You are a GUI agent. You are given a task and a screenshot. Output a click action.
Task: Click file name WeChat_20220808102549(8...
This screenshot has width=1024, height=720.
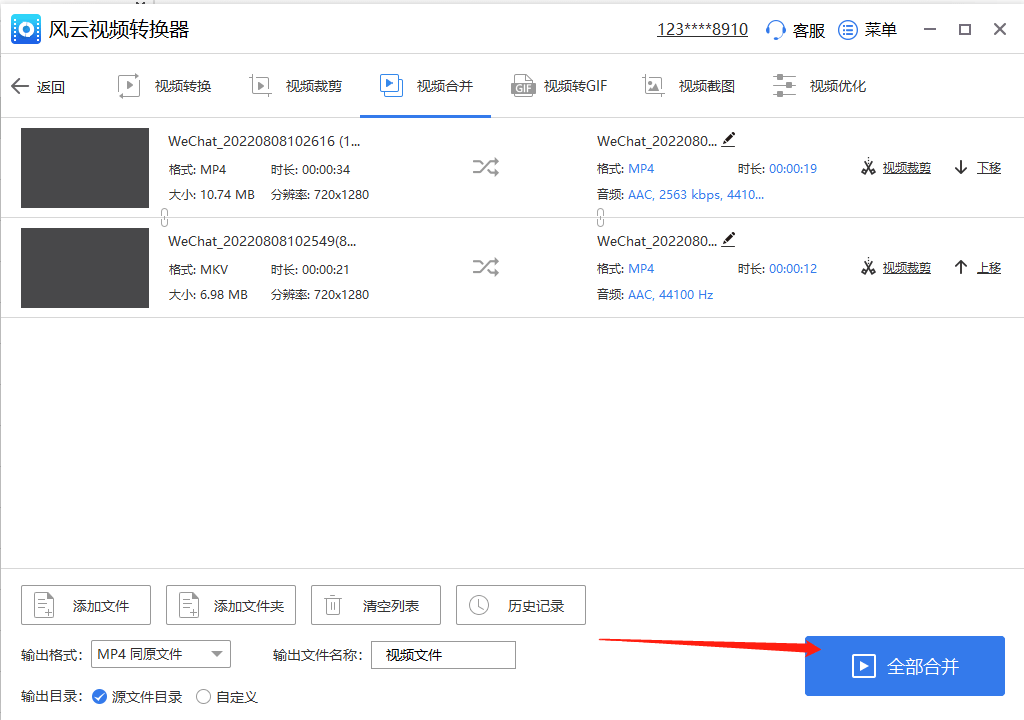262,241
